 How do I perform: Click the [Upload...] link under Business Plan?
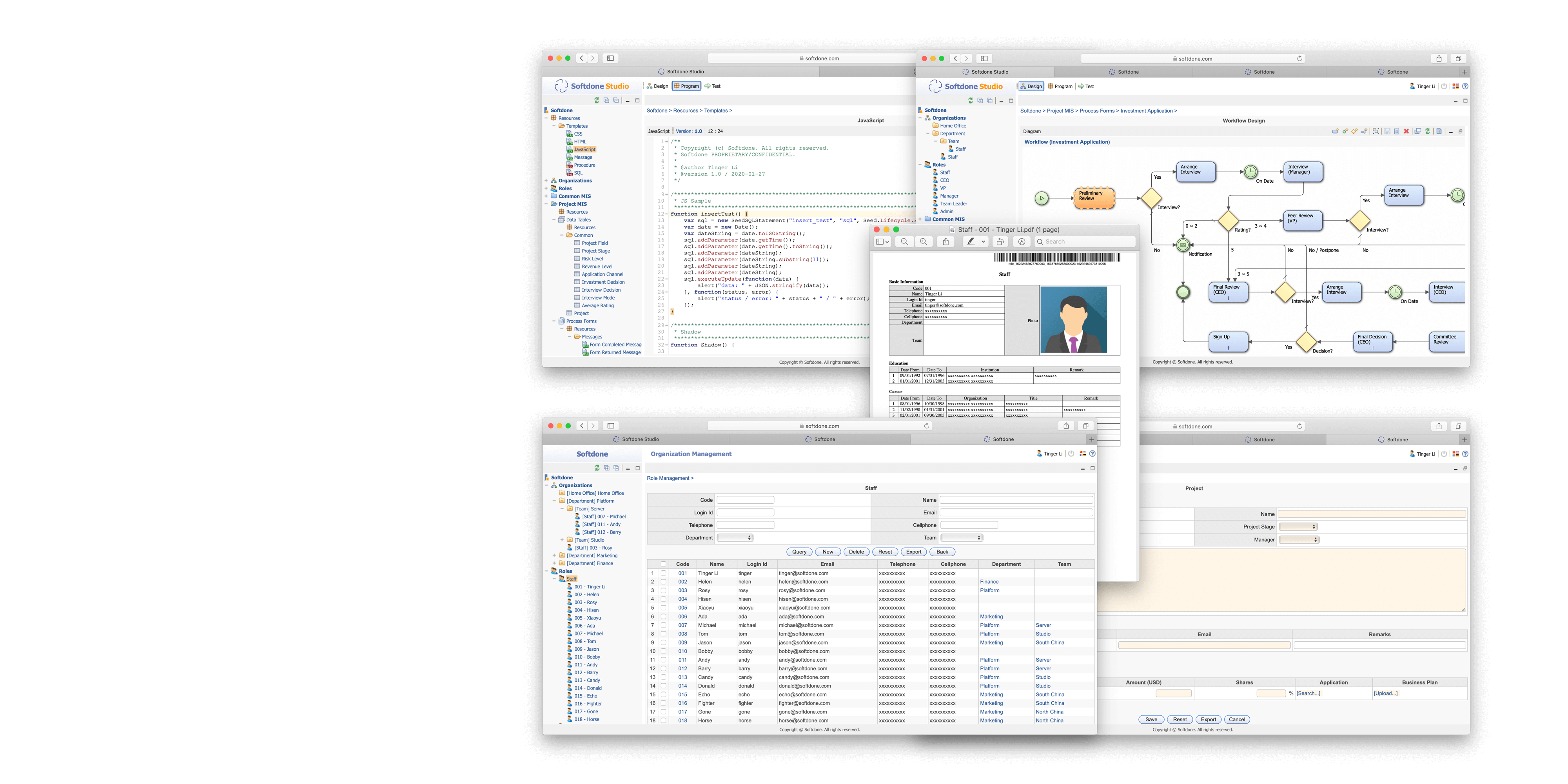click(1386, 693)
